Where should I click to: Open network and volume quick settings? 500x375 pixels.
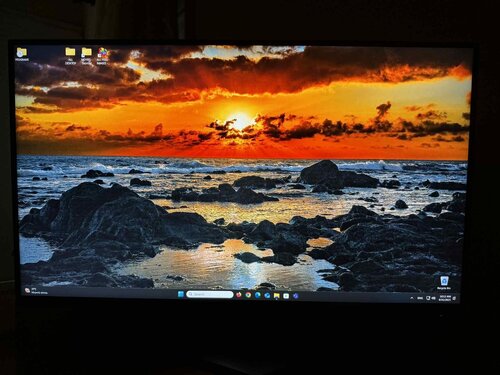pos(431,298)
